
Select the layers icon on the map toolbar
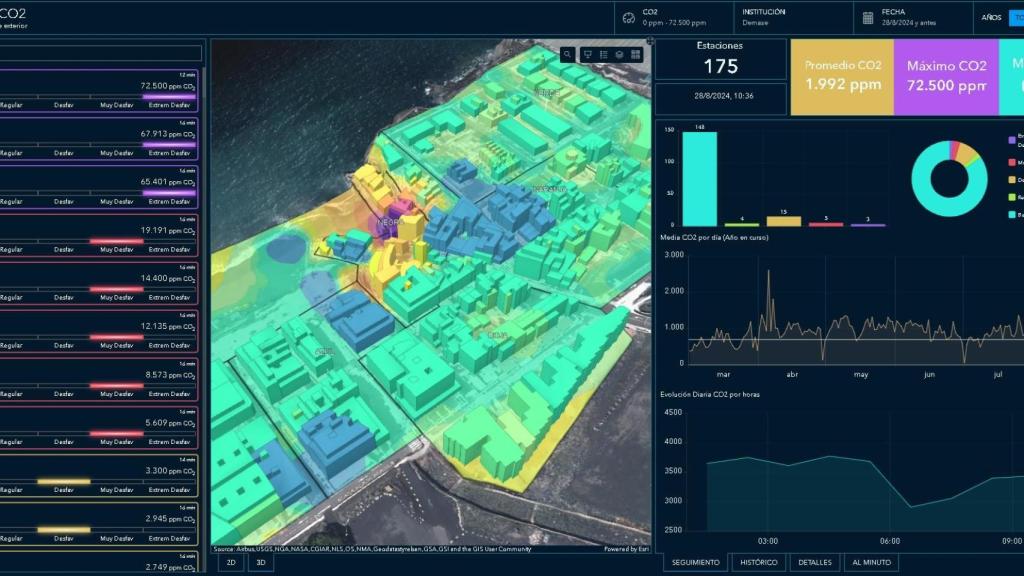click(x=619, y=53)
